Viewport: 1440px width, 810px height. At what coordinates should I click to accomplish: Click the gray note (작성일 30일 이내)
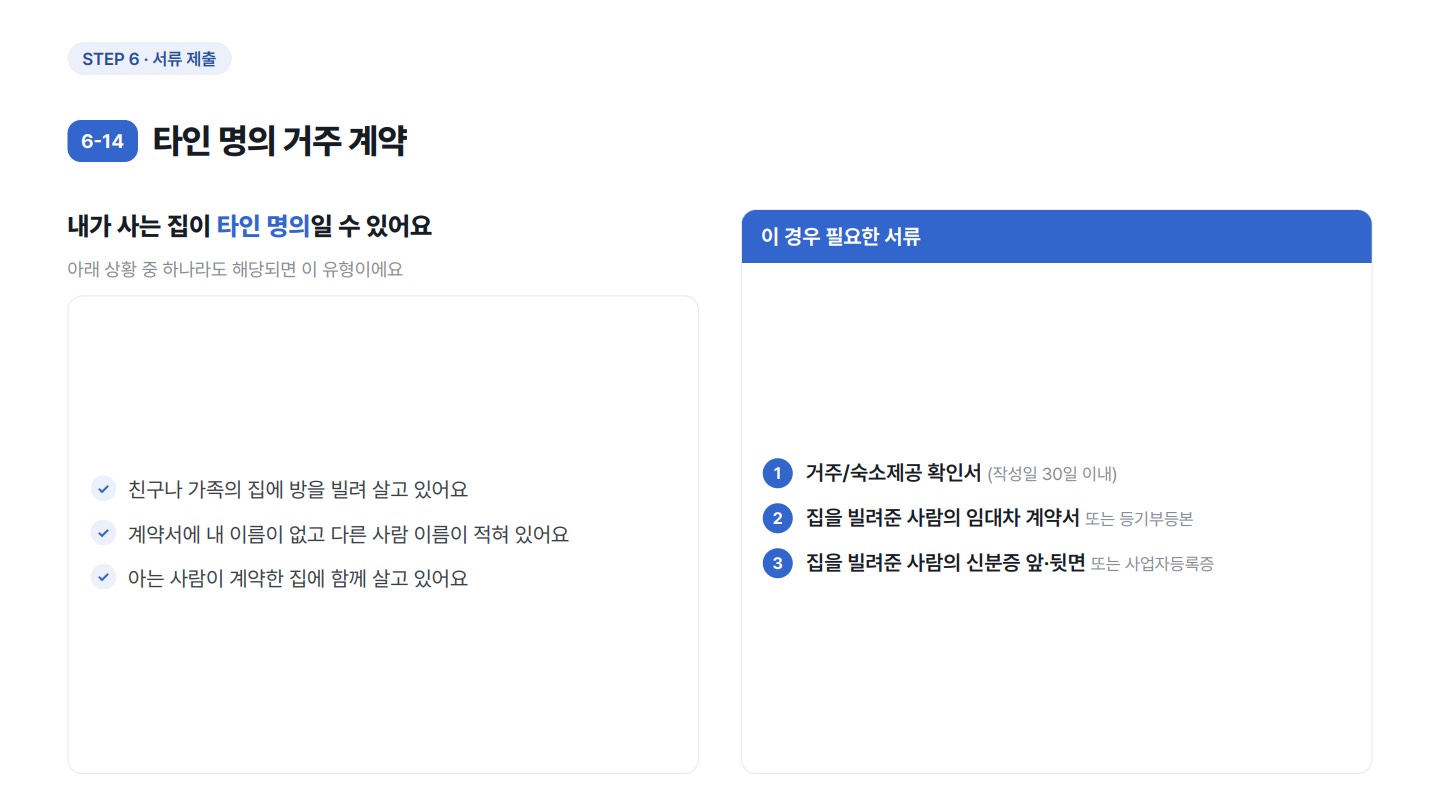coord(1052,474)
